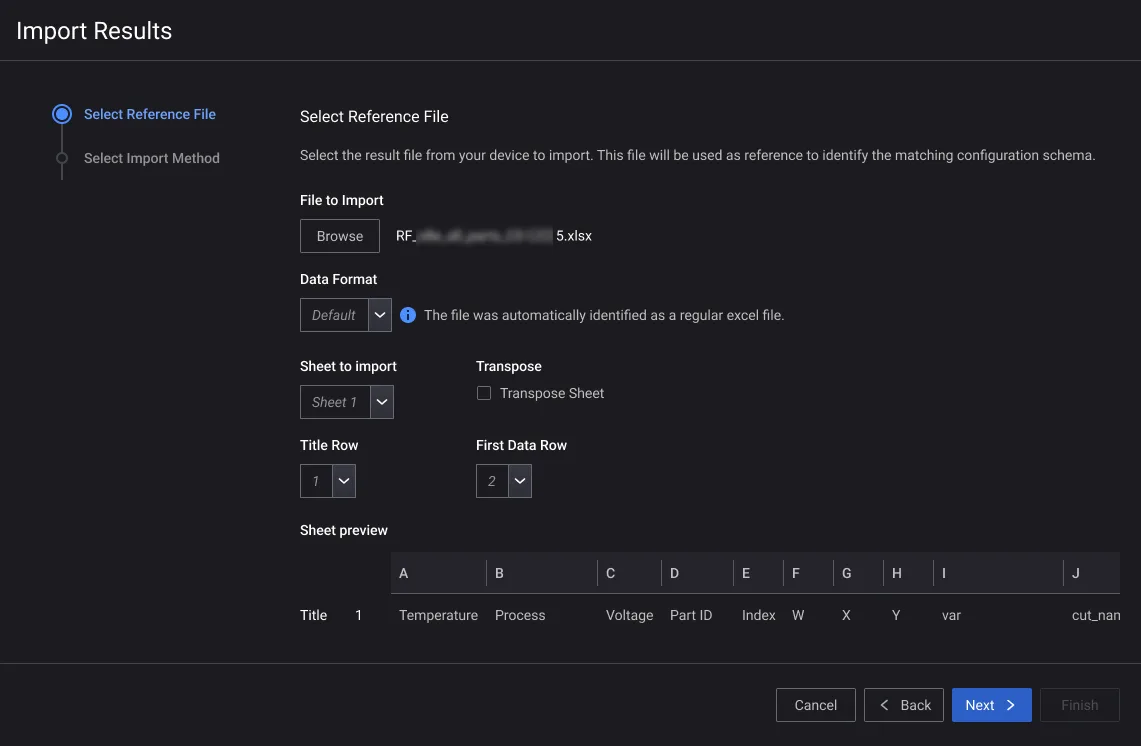Select column D header in sheet preview
This screenshot has width=1141, height=746.
coord(697,573)
